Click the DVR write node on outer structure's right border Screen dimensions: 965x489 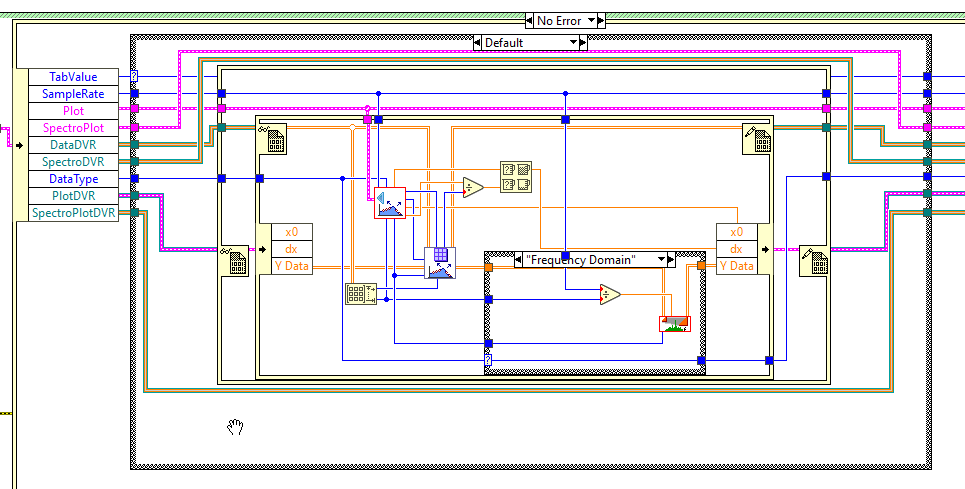(x=814, y=259)
